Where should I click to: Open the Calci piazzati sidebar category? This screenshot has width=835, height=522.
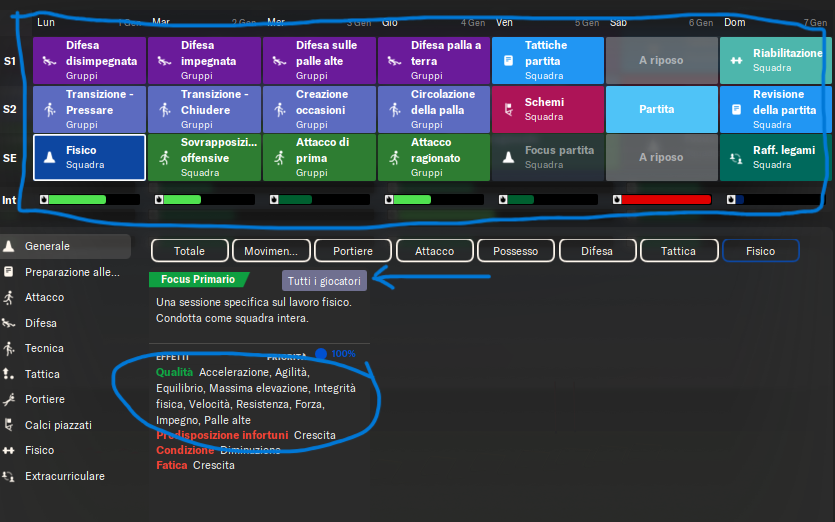(x=54, y=426)
